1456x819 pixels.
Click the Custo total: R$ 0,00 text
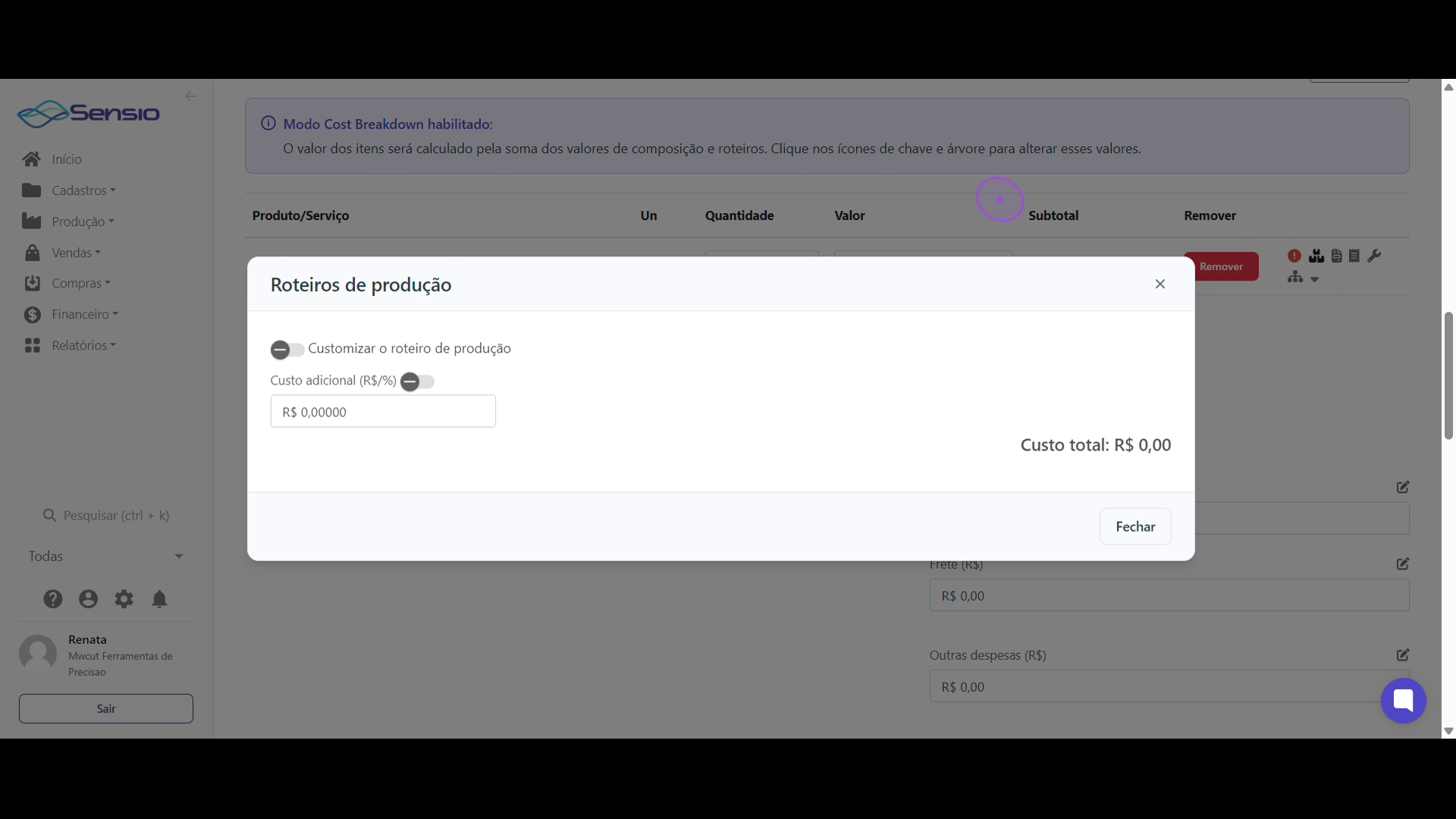pyautogui.click(x=1095, y=445)
